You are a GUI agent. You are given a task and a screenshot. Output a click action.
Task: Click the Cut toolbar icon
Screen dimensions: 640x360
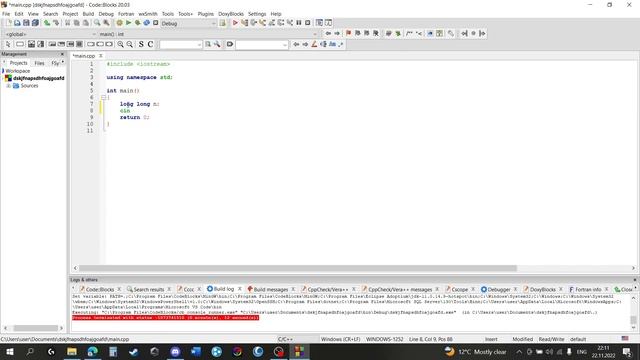(x=68, y=23)
